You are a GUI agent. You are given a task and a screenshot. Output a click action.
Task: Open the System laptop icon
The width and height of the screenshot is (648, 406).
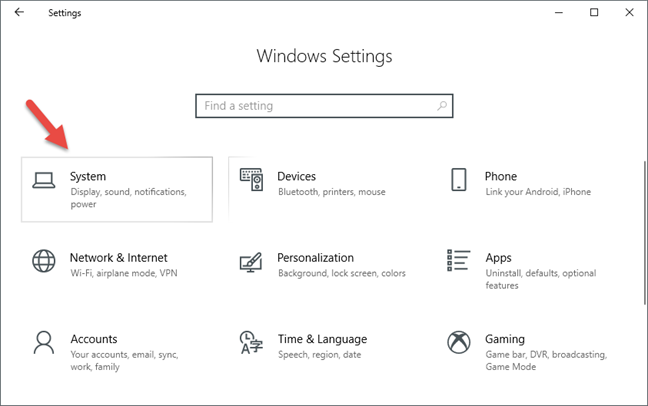pyautogui.click(x=44, y=180)
